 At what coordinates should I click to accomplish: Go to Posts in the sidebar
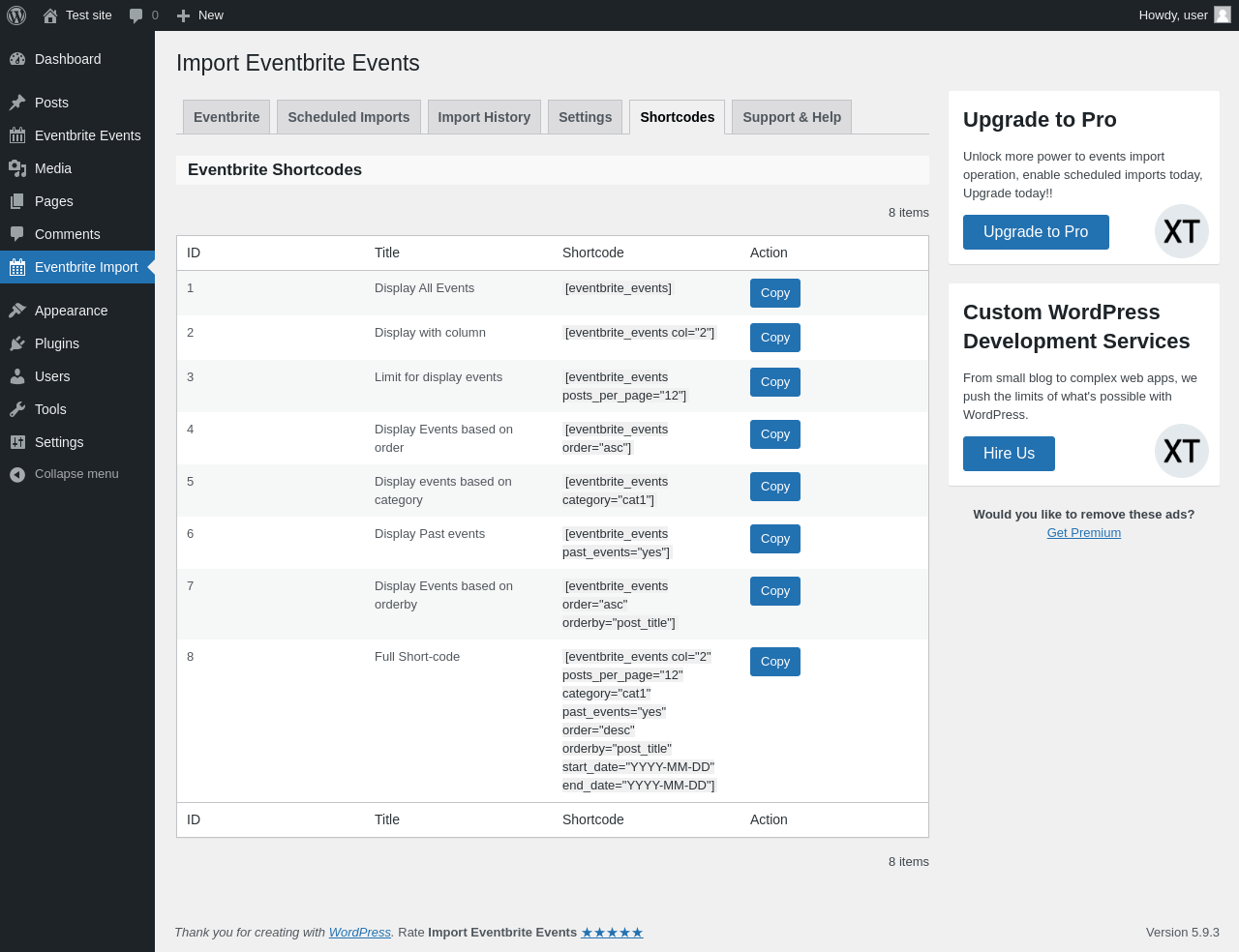(x=77, y=103)
